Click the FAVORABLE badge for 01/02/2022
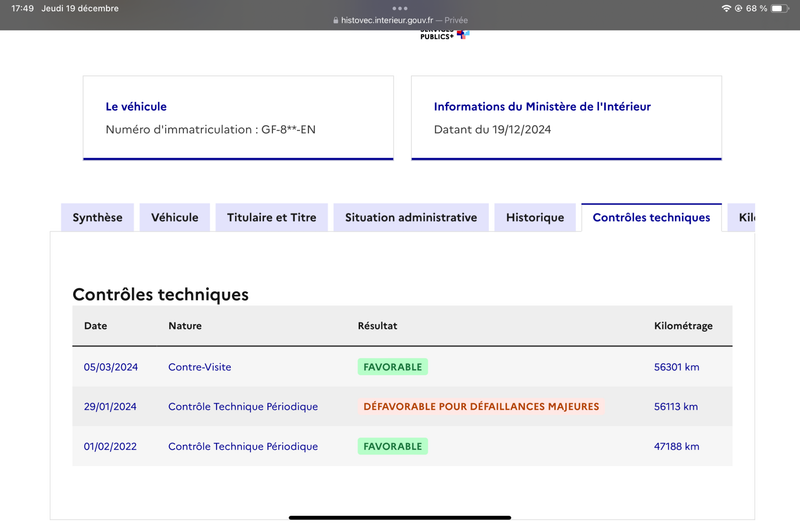The width and height of the screenshot is (800, 525). click(392, 446)
